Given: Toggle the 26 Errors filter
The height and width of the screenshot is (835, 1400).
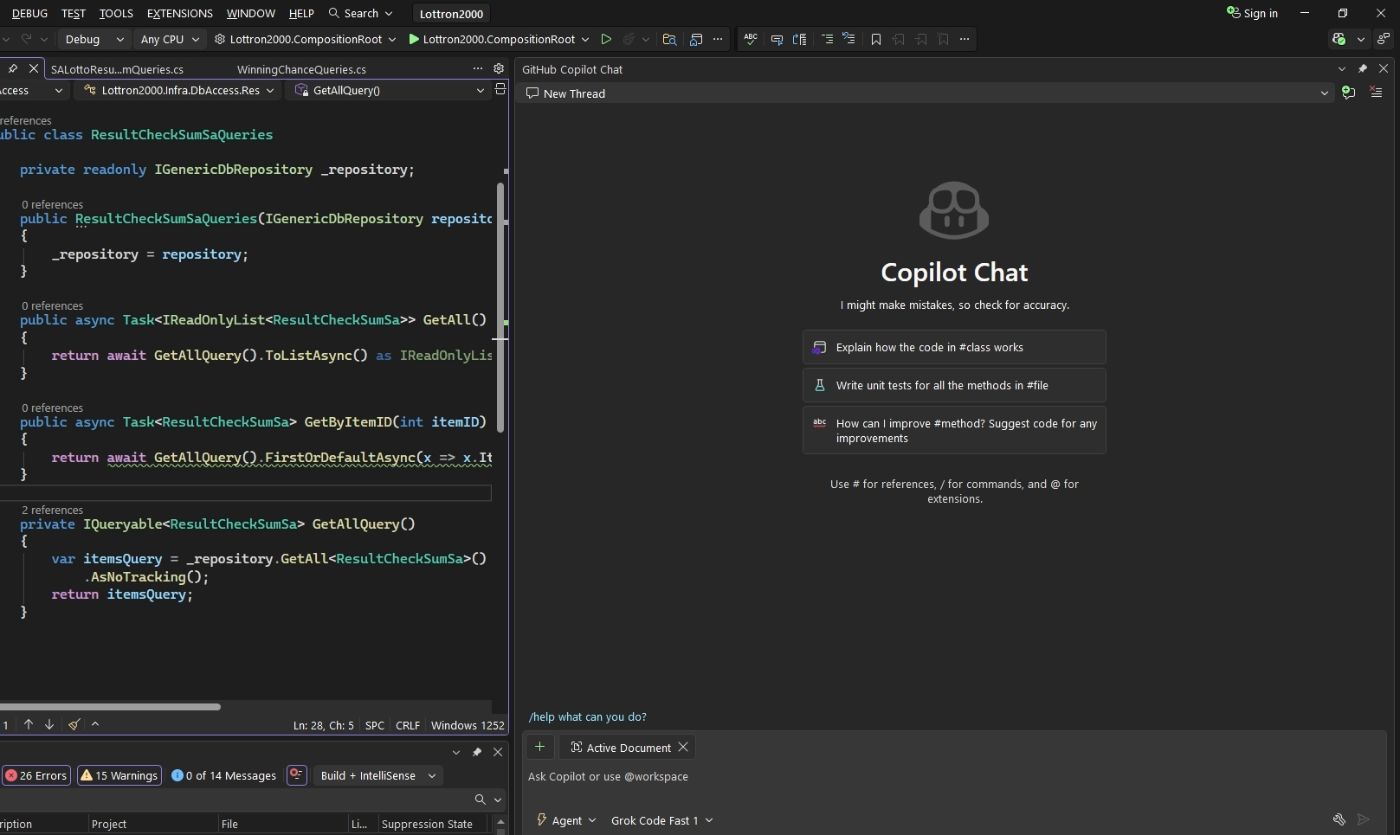Looking at the screenshot, I should tap(37, 775).
